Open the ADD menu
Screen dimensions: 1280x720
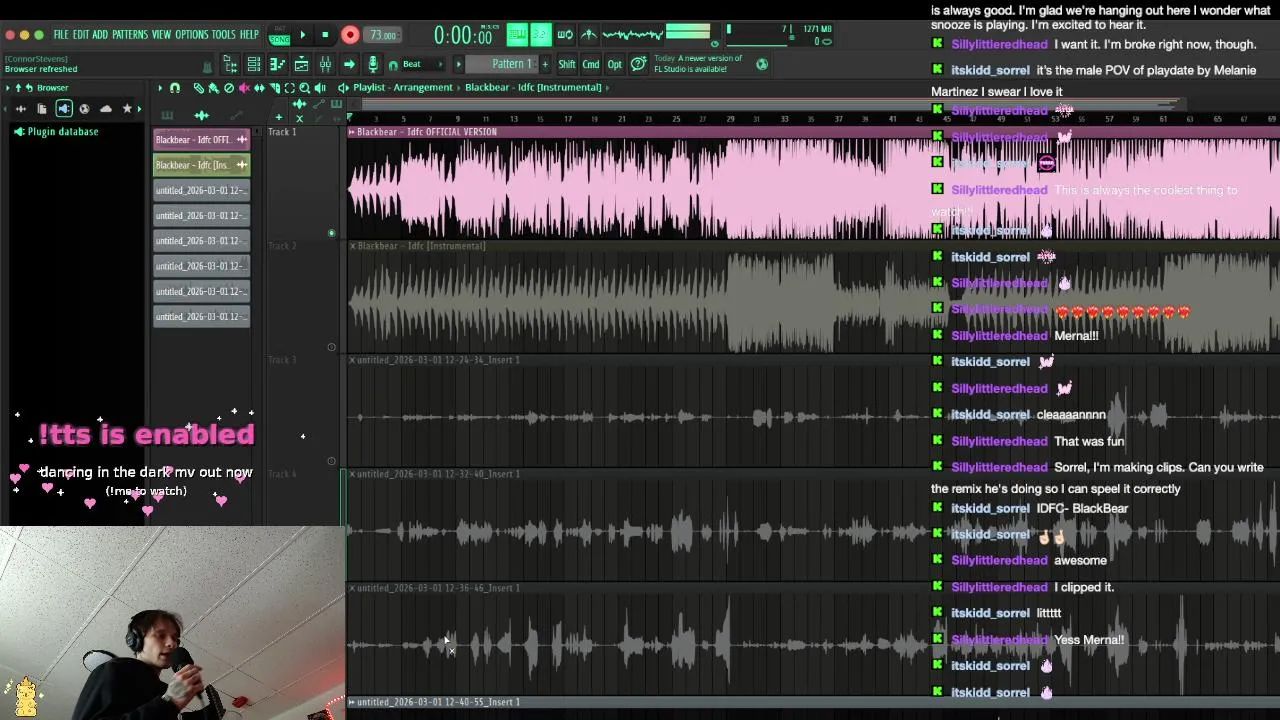click(100, 35)
